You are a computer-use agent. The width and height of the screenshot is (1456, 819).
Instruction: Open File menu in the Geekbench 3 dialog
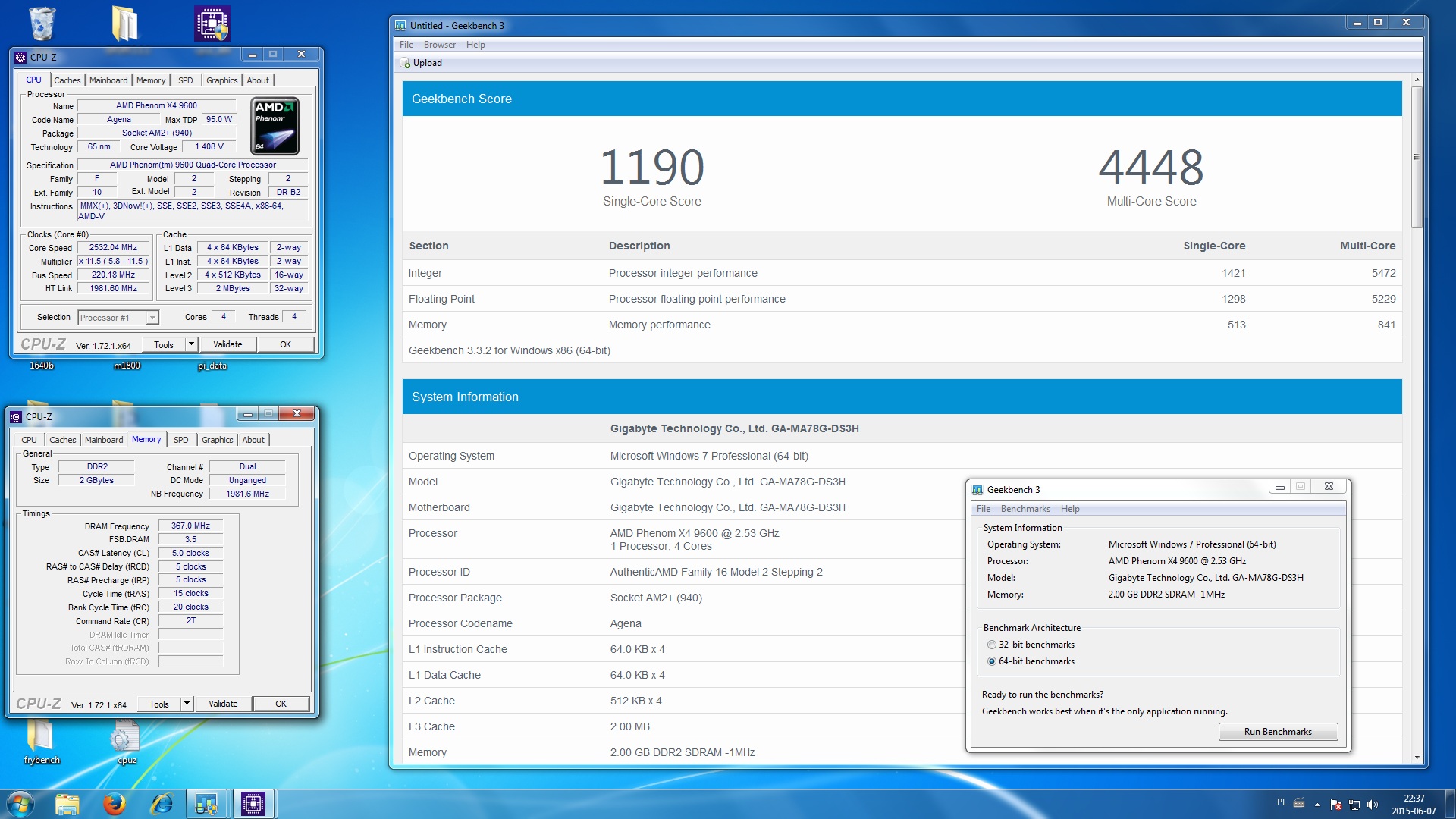coord(984,509)
